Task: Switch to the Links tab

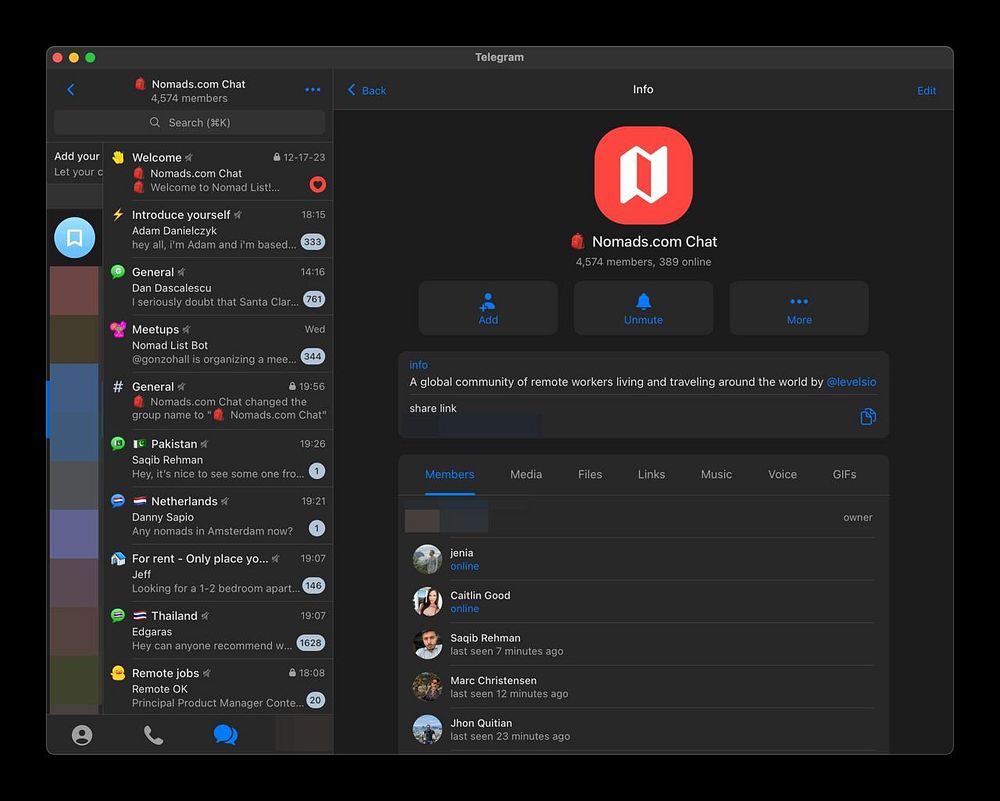Action: 651,474
